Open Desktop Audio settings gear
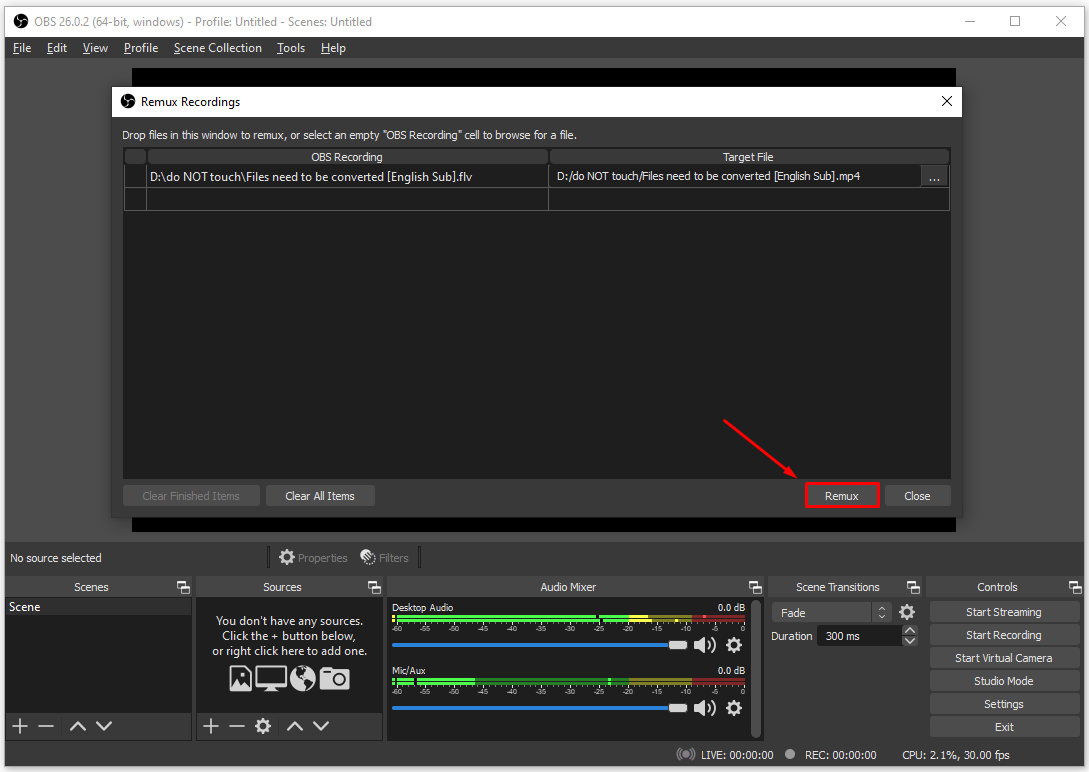 click(734, 645)
